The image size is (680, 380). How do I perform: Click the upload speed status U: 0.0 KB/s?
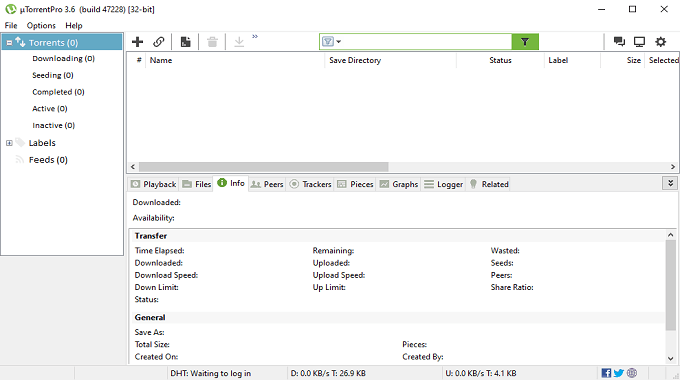(x=481, y=373)
